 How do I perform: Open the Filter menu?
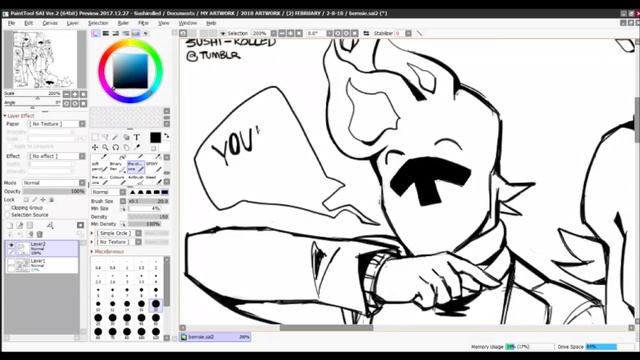tap(143, 23)
